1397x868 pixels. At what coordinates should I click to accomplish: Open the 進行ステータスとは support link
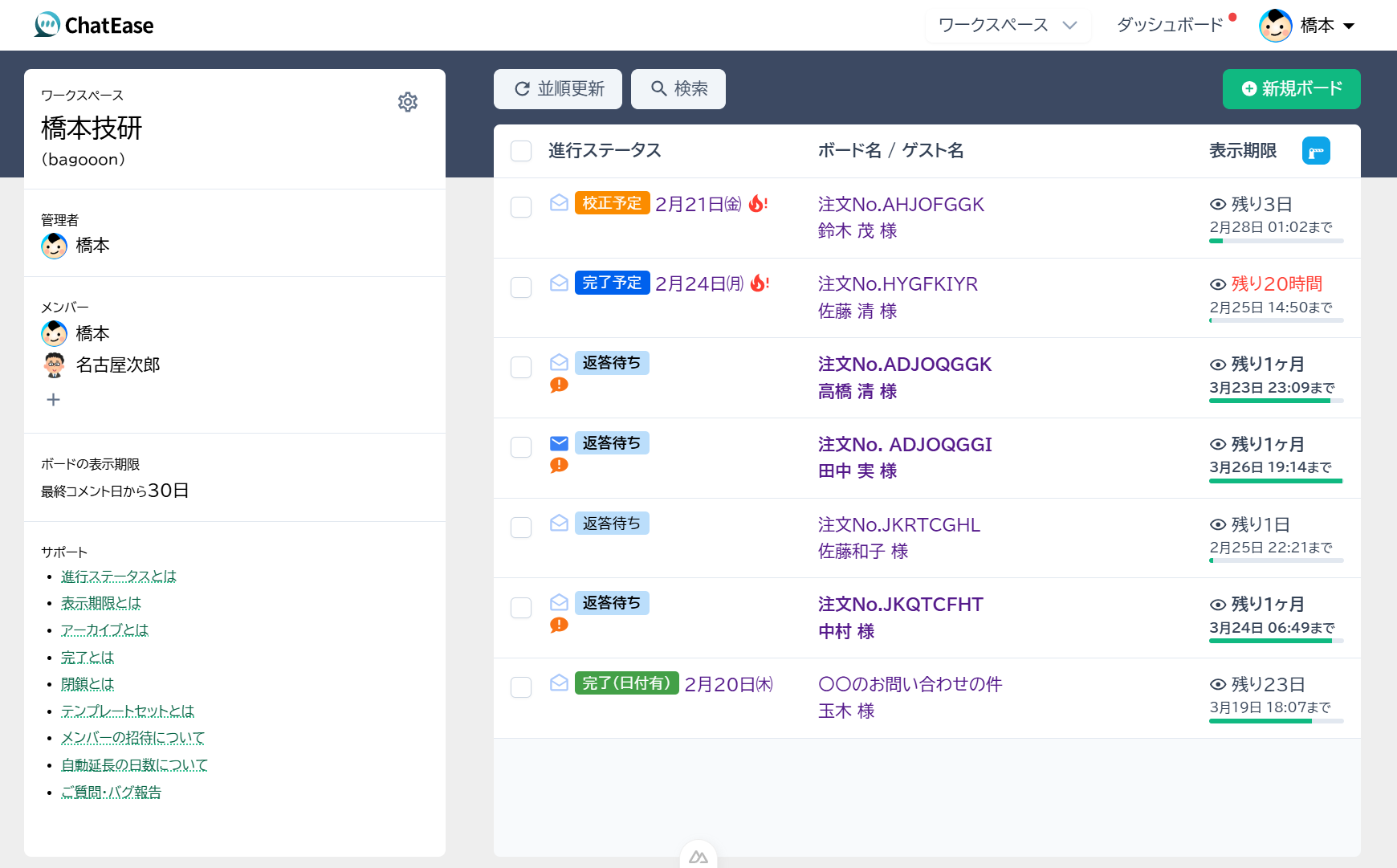point(118,577)
